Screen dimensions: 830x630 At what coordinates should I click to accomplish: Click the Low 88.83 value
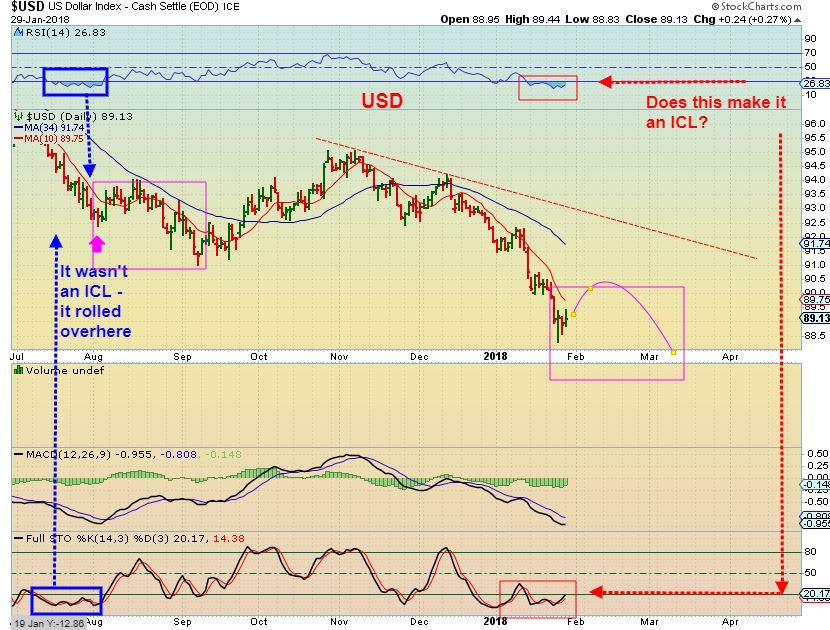593,19
